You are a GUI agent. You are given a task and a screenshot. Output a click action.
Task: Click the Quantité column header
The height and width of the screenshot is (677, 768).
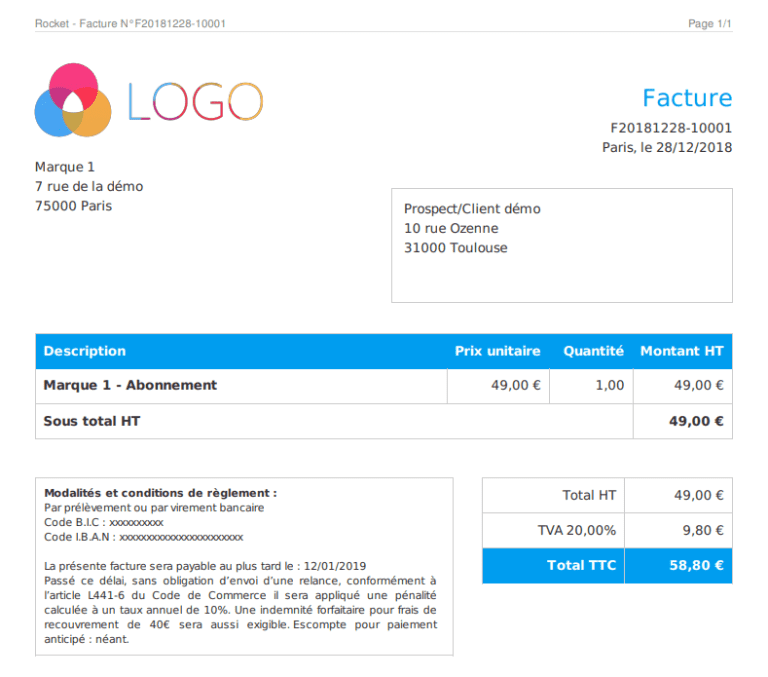point(594,351)
